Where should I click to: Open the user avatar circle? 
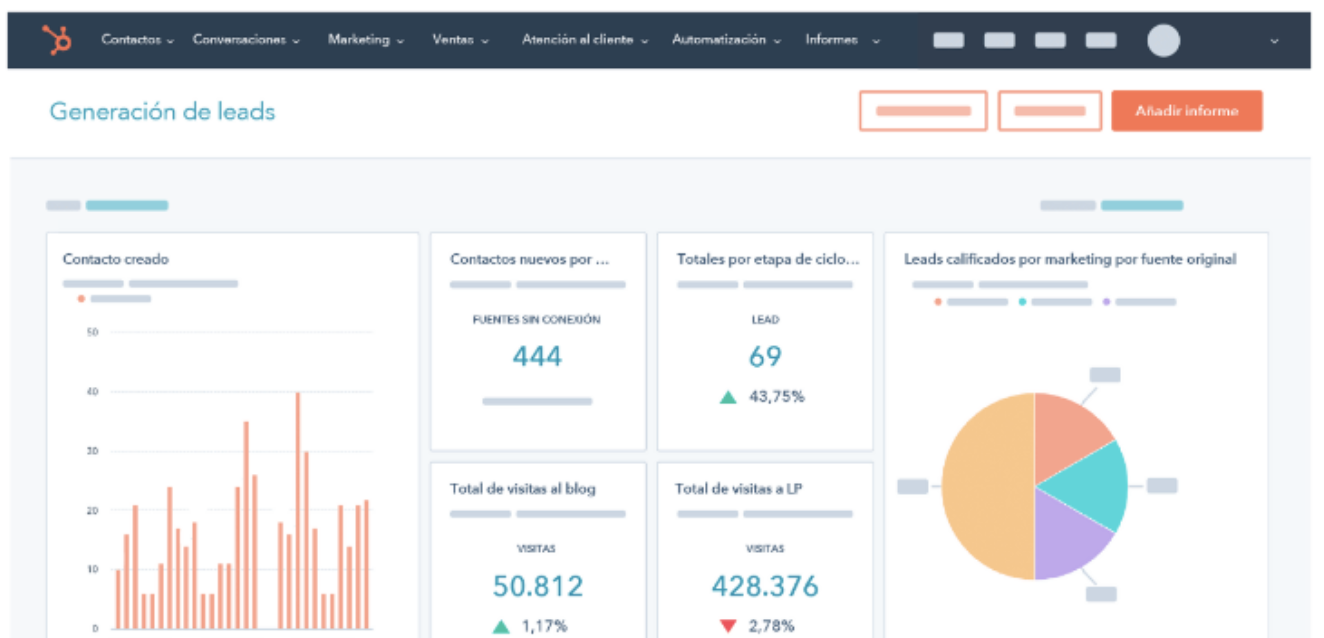click(x=1163, y=40)
